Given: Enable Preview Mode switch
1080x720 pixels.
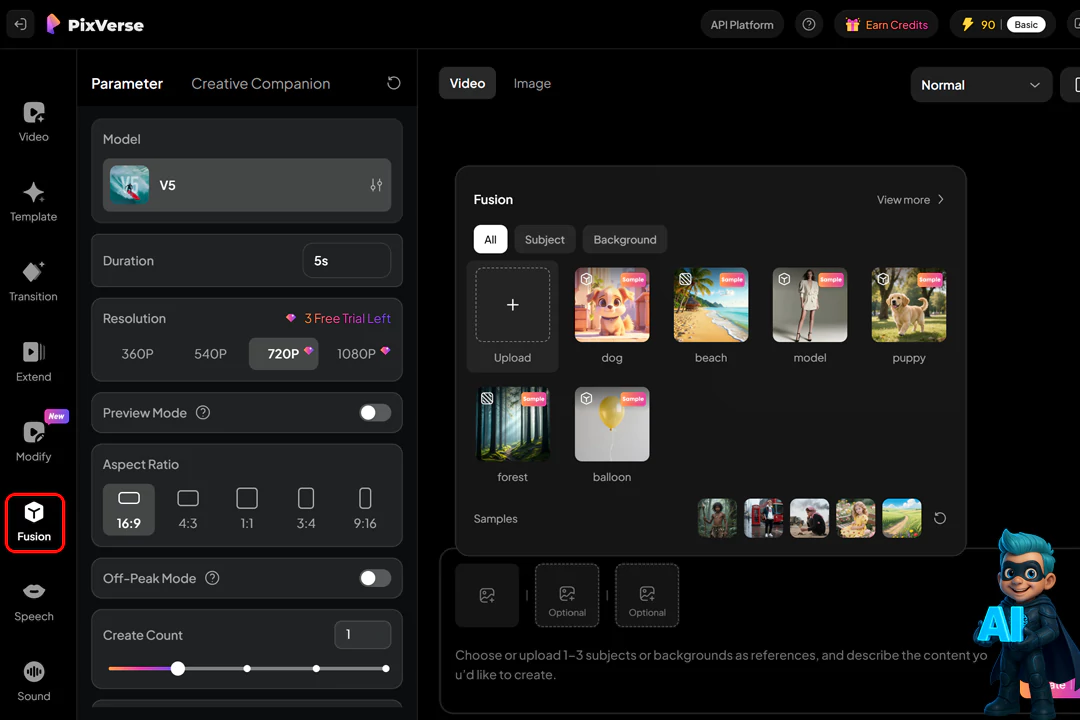Looking at the screenshot, I should [375, 413].
